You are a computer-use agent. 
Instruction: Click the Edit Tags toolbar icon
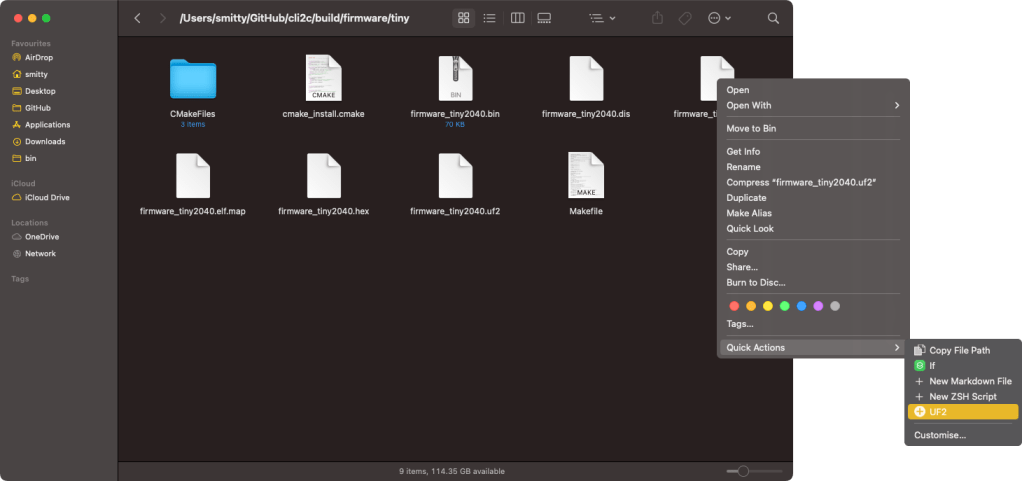685,18
